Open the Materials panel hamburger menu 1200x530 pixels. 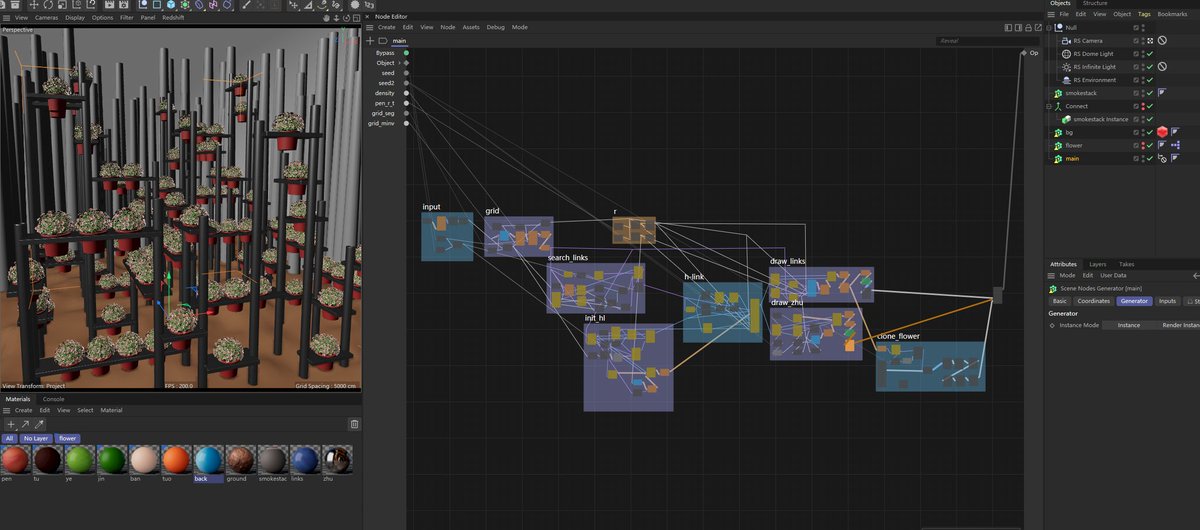(x=7, y=410)
